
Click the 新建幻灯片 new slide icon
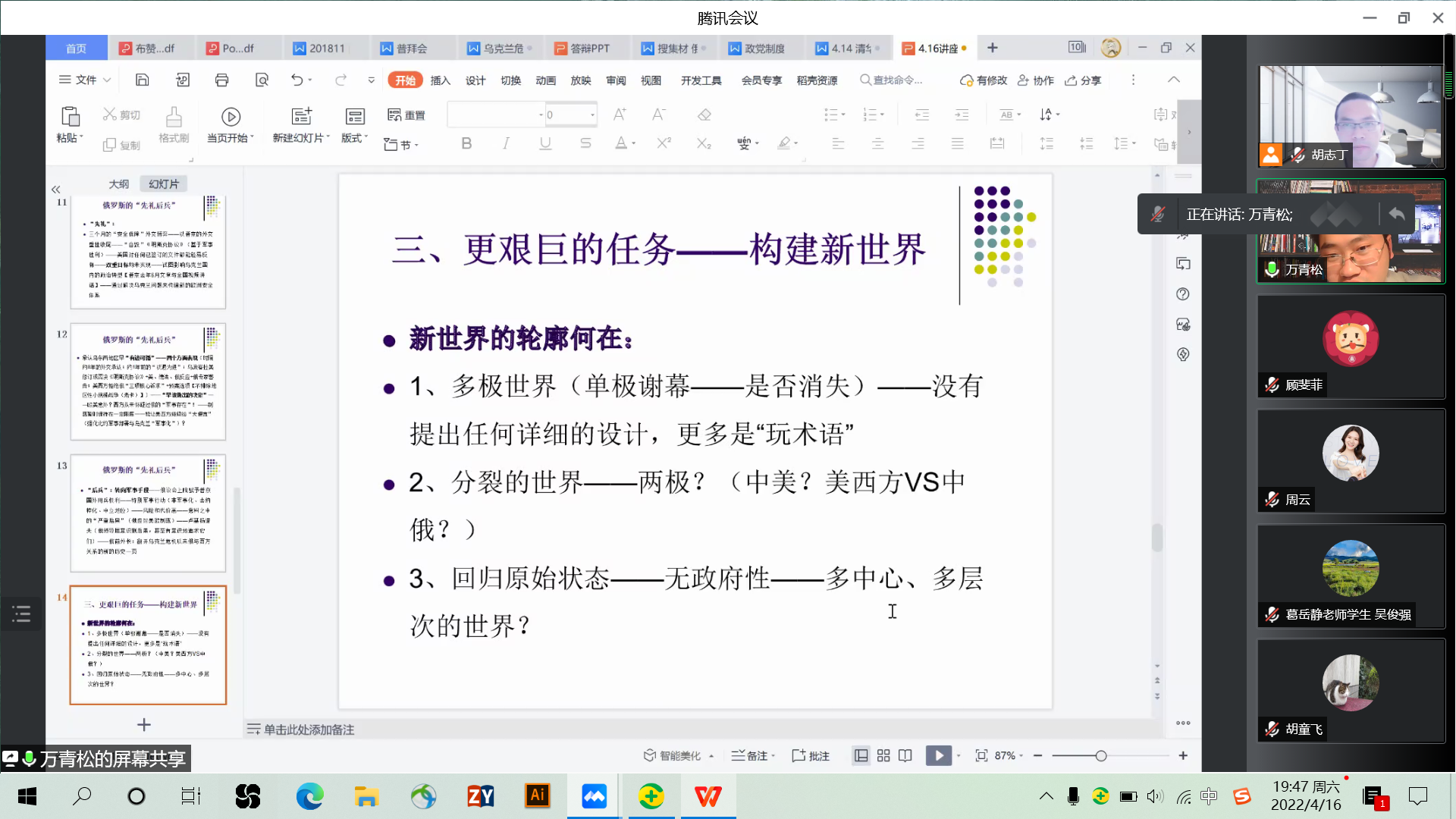[302, 116]
